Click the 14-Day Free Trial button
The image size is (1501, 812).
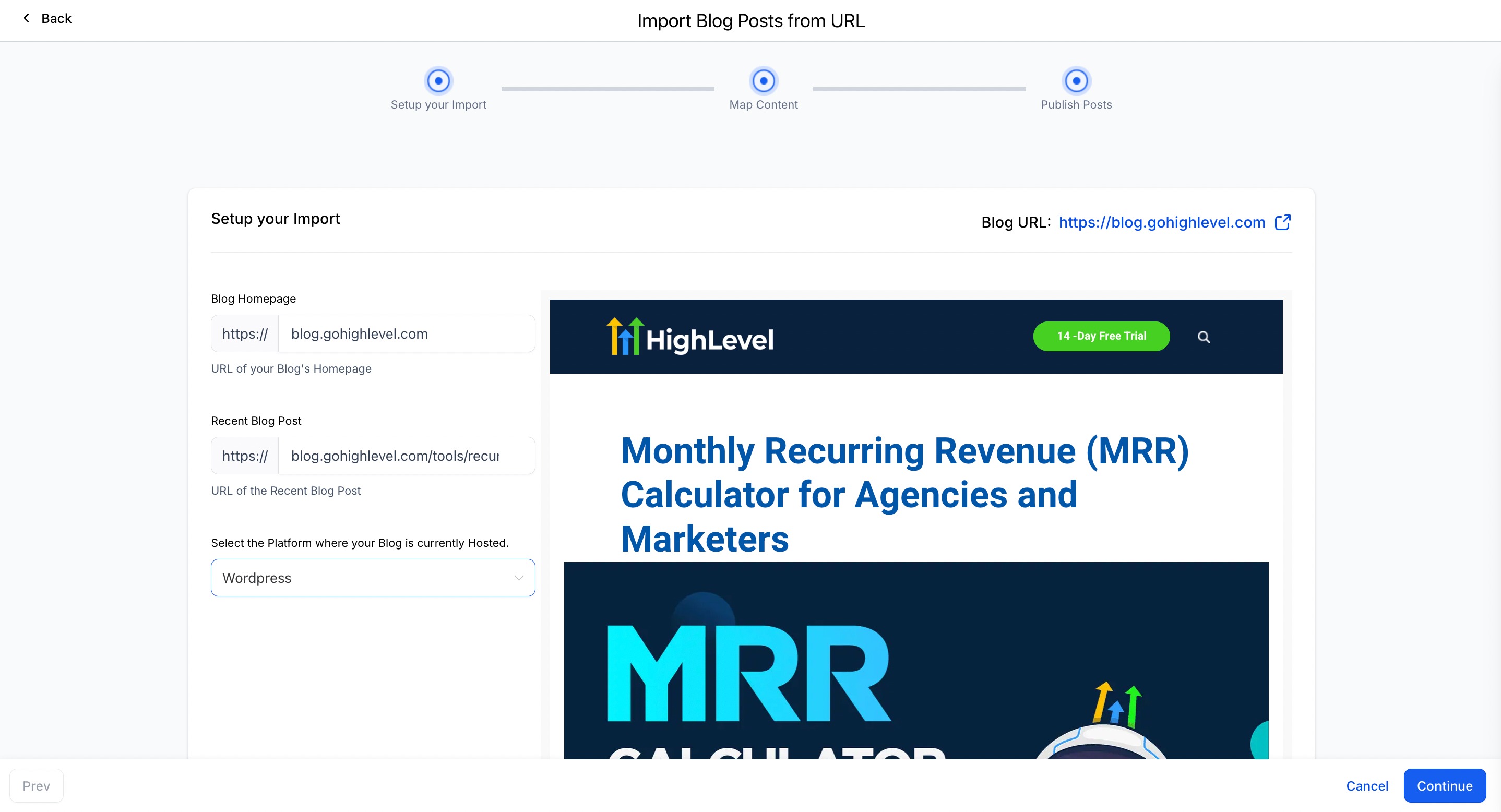[1101, 336]
